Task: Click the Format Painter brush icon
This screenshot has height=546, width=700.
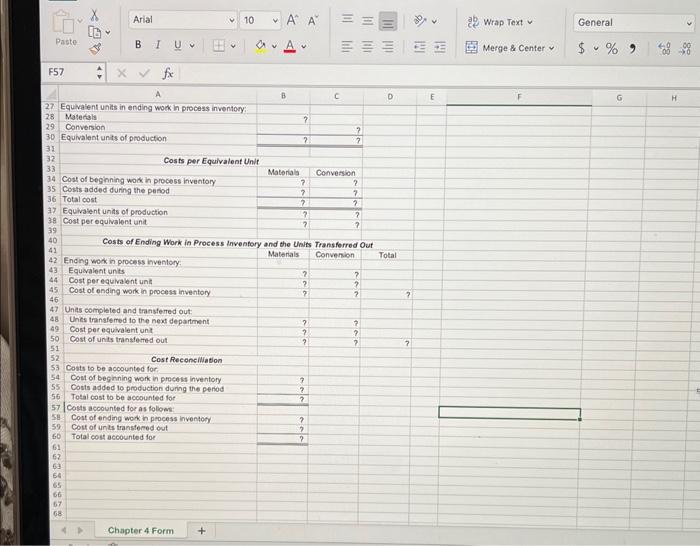Action: (95, 48)
